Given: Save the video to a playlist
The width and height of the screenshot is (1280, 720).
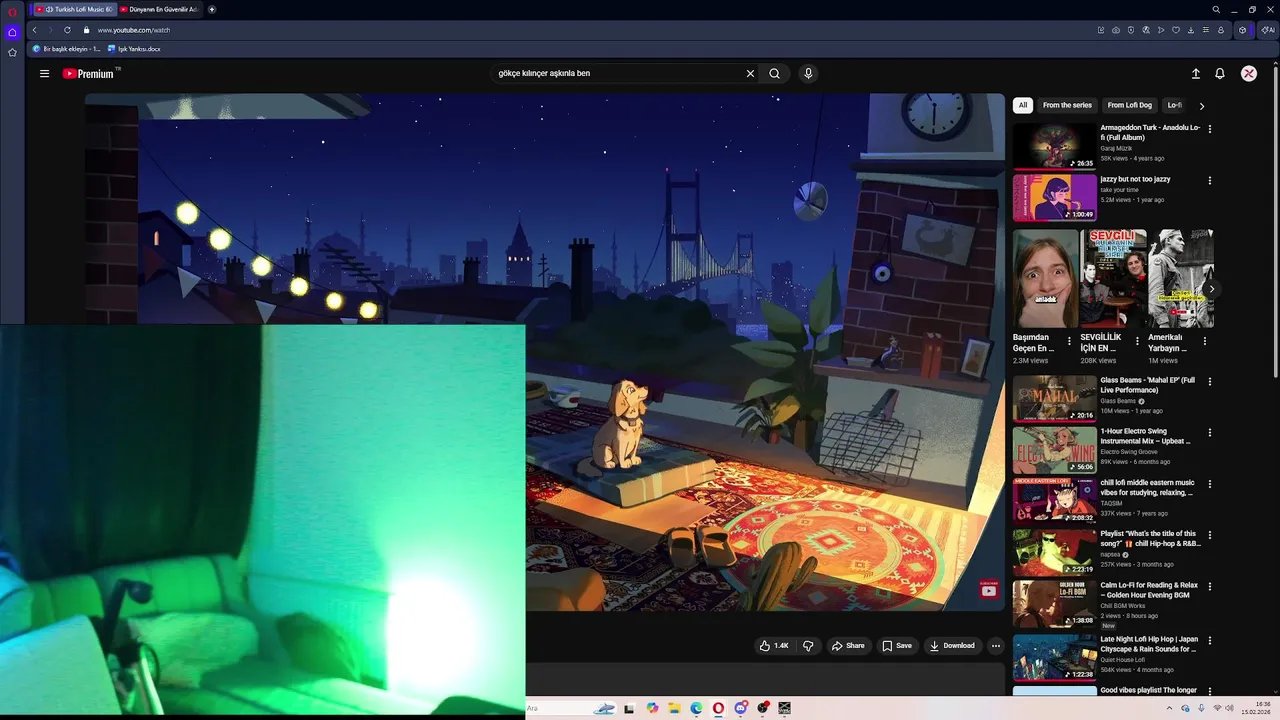Looking at the screenshot, I should pos(896,646).
